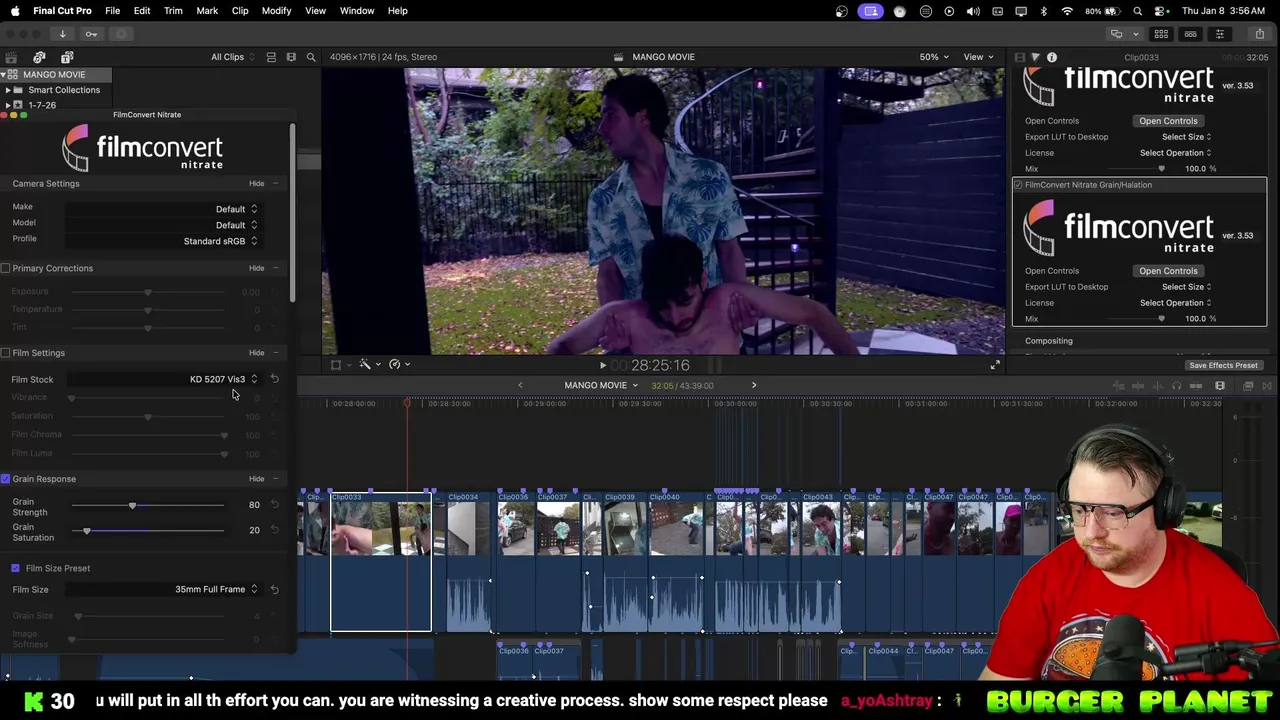Open the Modify menu

point(277,11)
